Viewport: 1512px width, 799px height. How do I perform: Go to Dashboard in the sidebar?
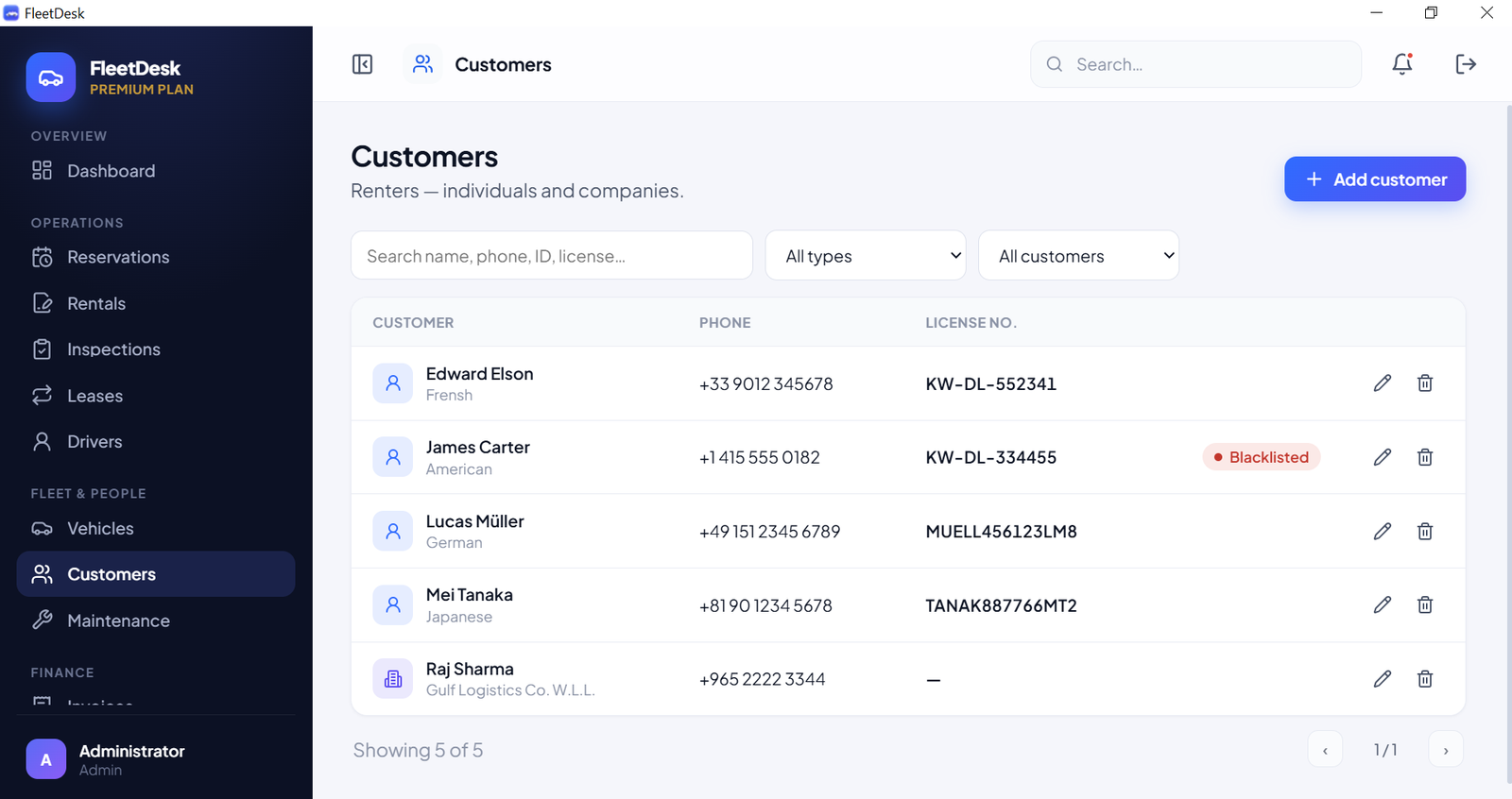coord(156,171)
